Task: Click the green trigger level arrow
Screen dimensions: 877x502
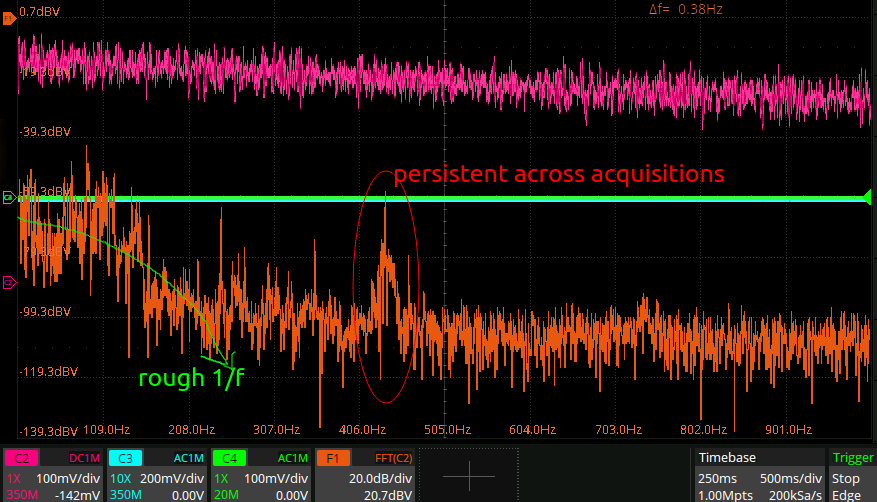Action: coord(867,197)
